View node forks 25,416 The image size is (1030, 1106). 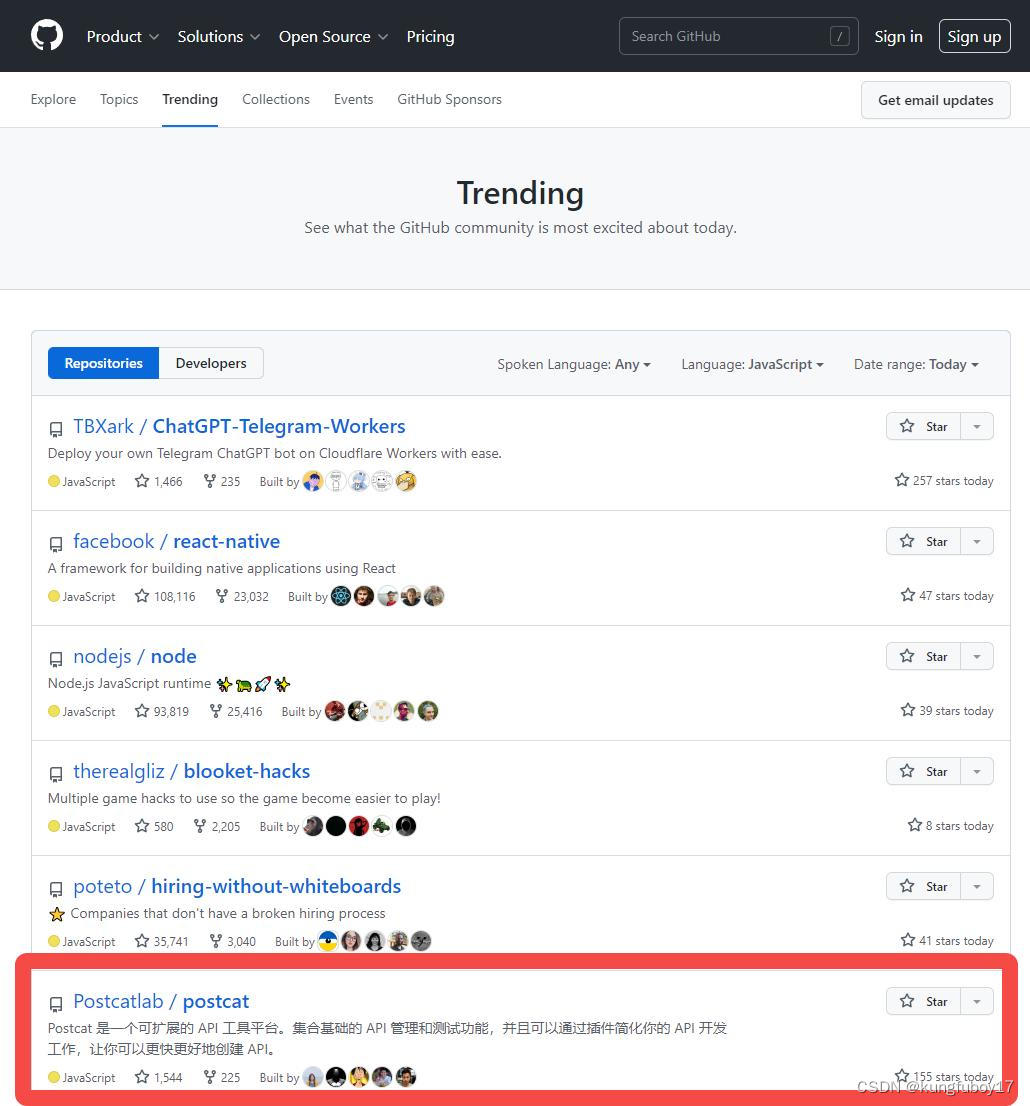pyautogui.click(x=236, y=711)
